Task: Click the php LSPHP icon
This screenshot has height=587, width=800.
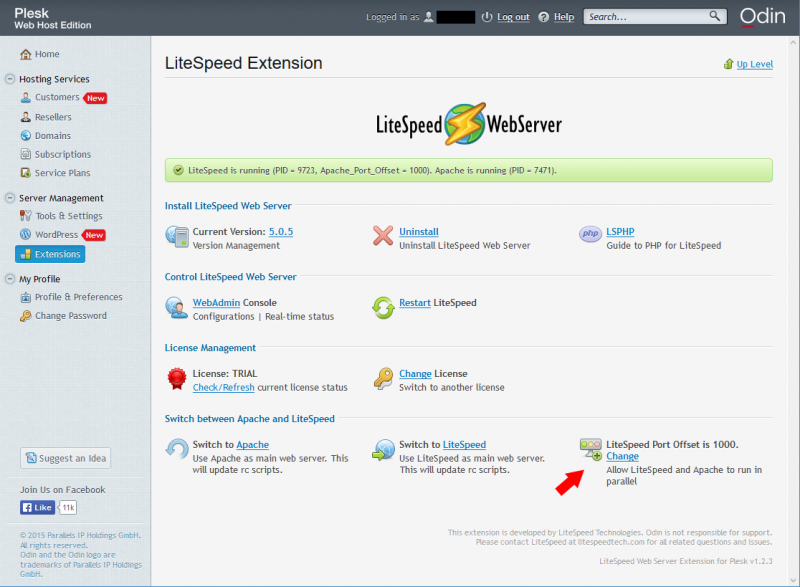Action: click(590, 234)
